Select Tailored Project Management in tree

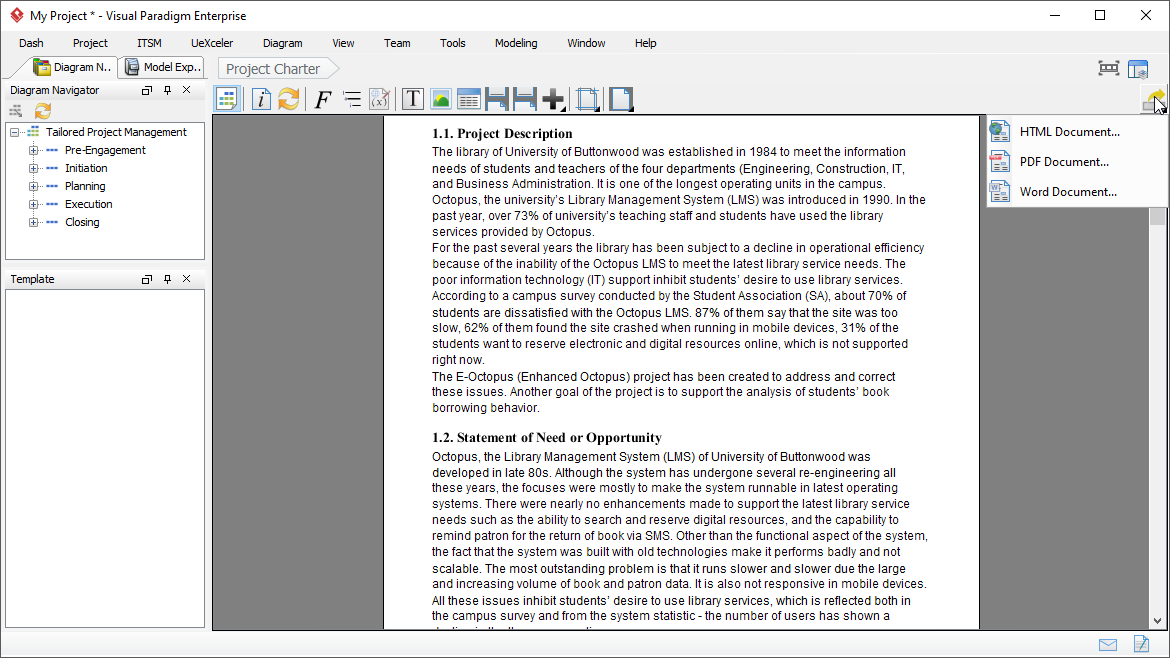coord(116,132)
